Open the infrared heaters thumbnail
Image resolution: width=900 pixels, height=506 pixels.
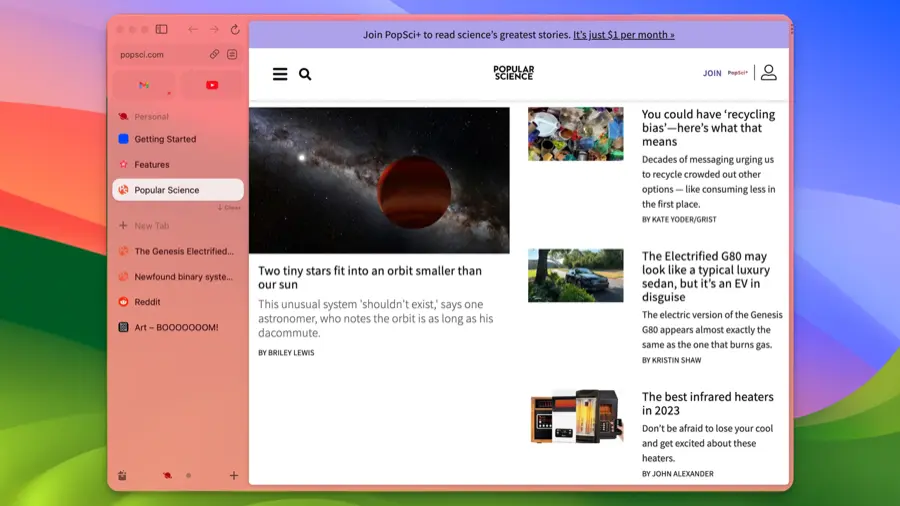click(x=576, y=417)
